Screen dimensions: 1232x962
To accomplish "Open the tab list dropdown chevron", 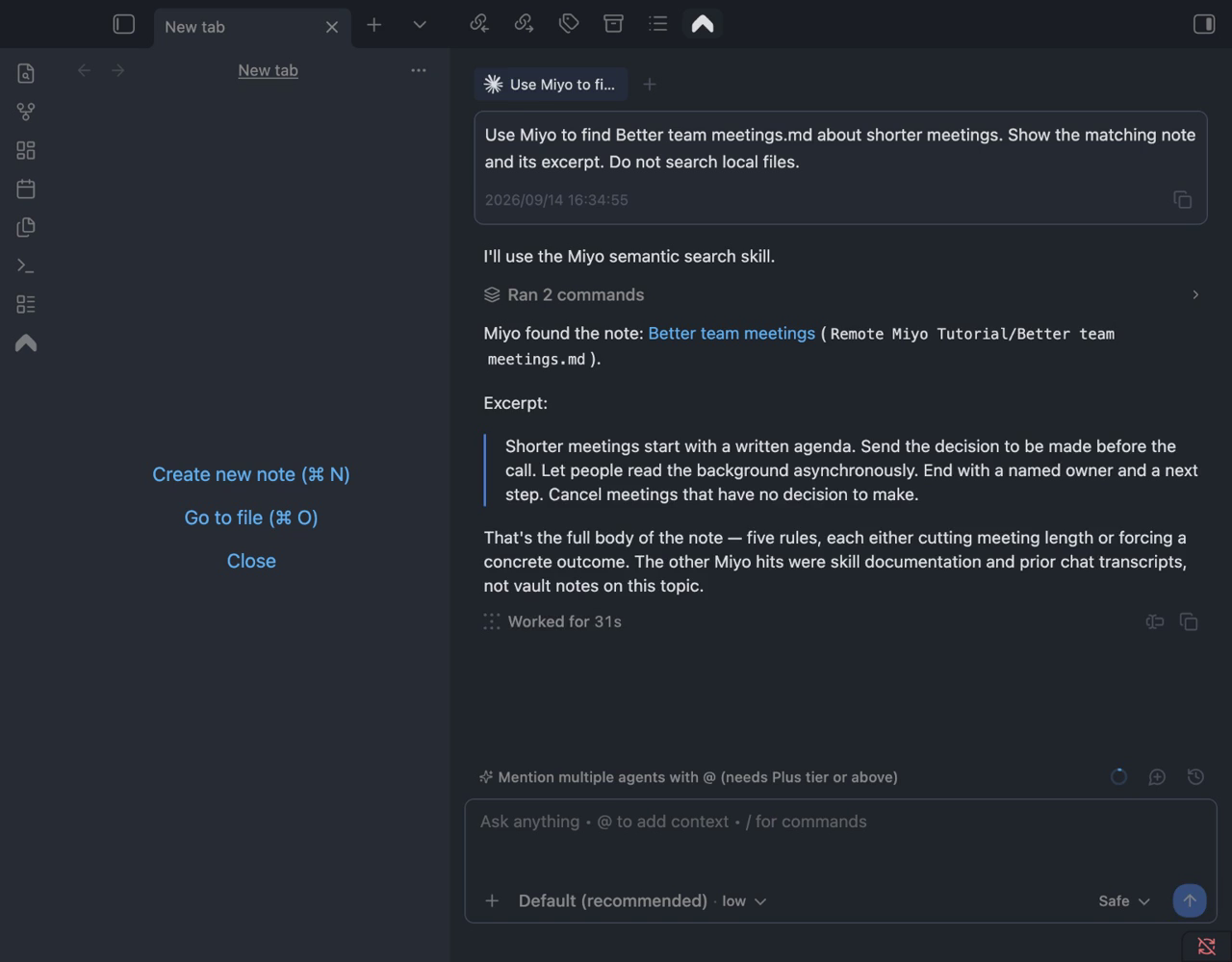I will pyautogui.click(x=420, y=25).
